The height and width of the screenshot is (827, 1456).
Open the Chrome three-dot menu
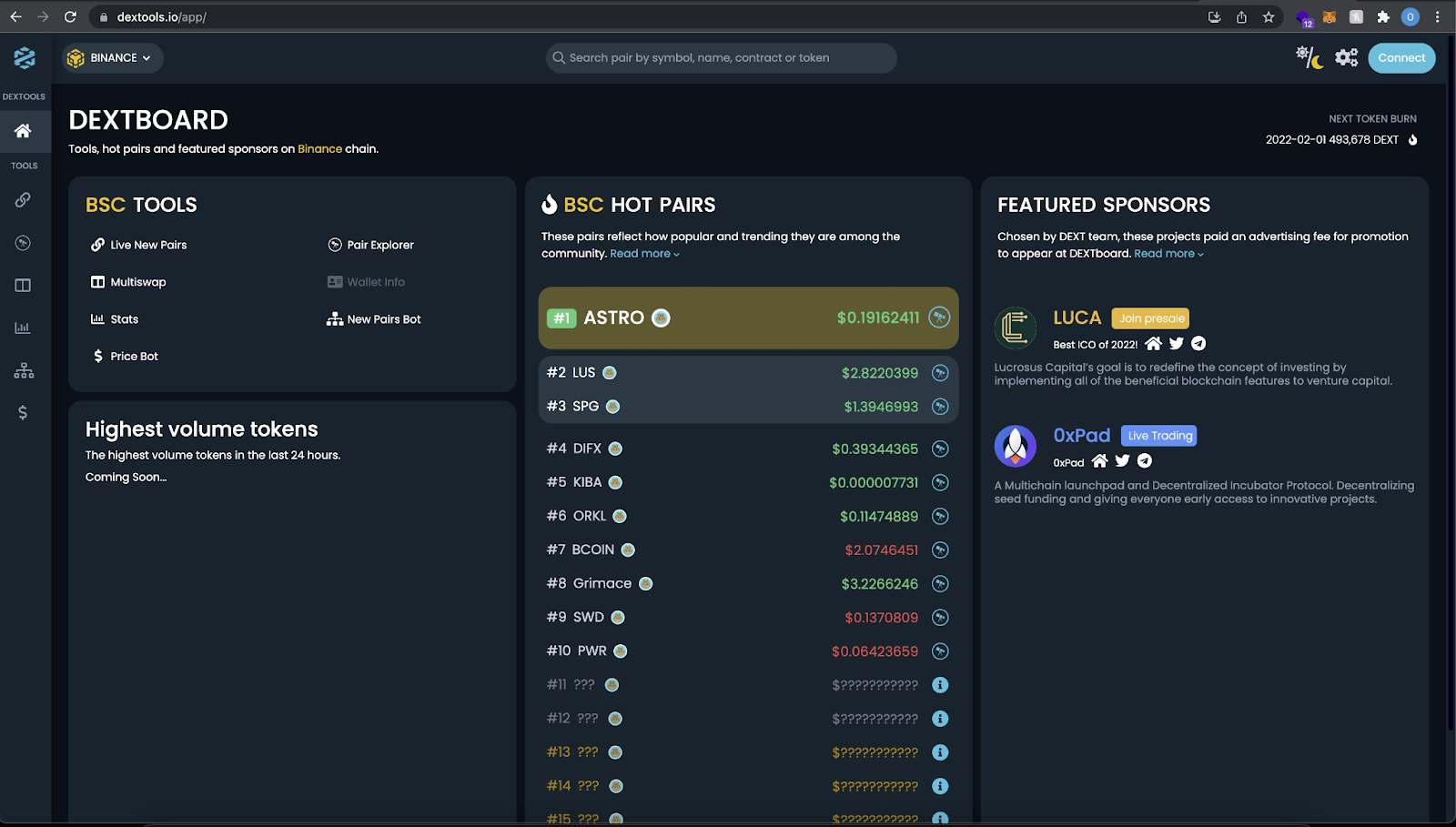click(1438, 17)
